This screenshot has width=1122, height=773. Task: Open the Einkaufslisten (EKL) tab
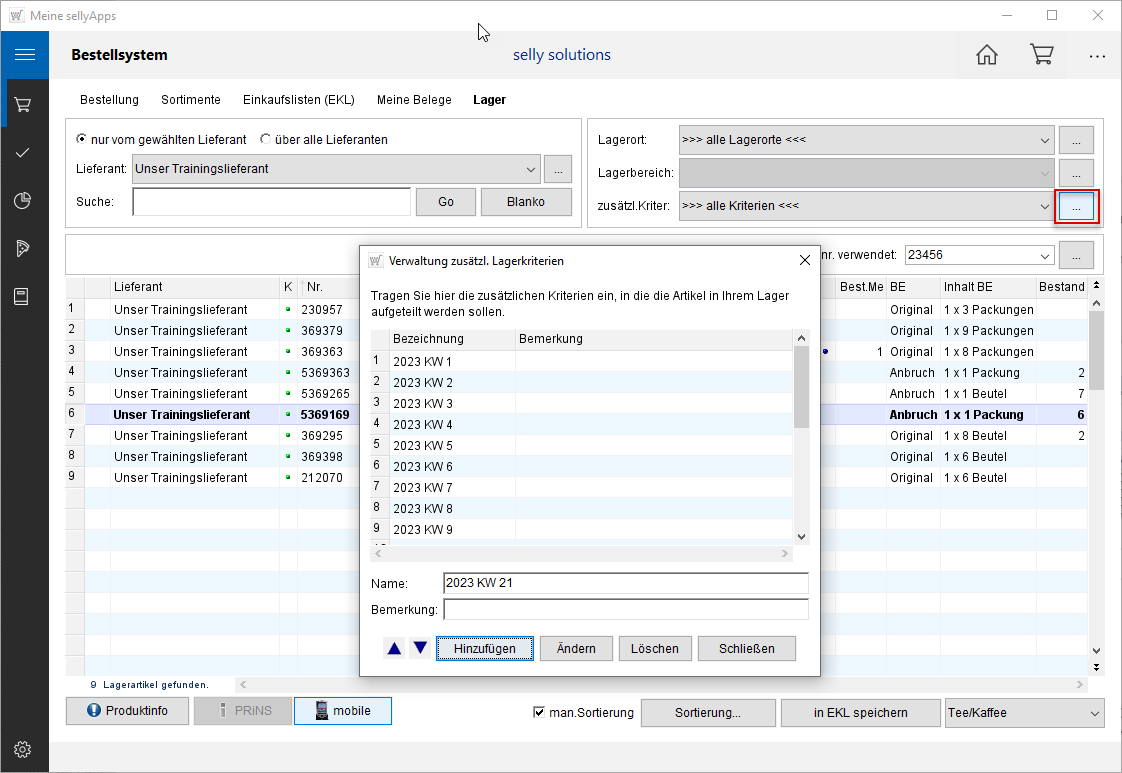click(x=298, y=100)
